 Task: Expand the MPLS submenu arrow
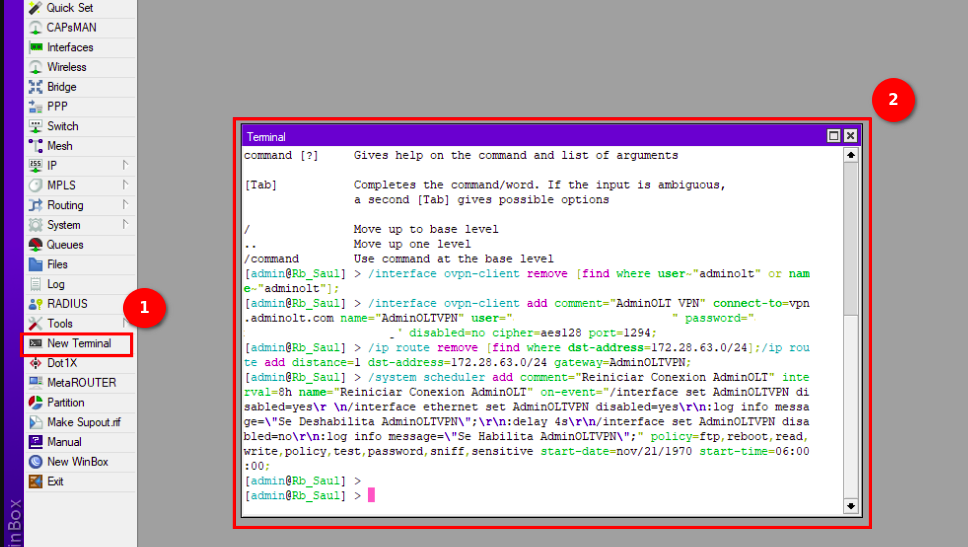[125, 185]
